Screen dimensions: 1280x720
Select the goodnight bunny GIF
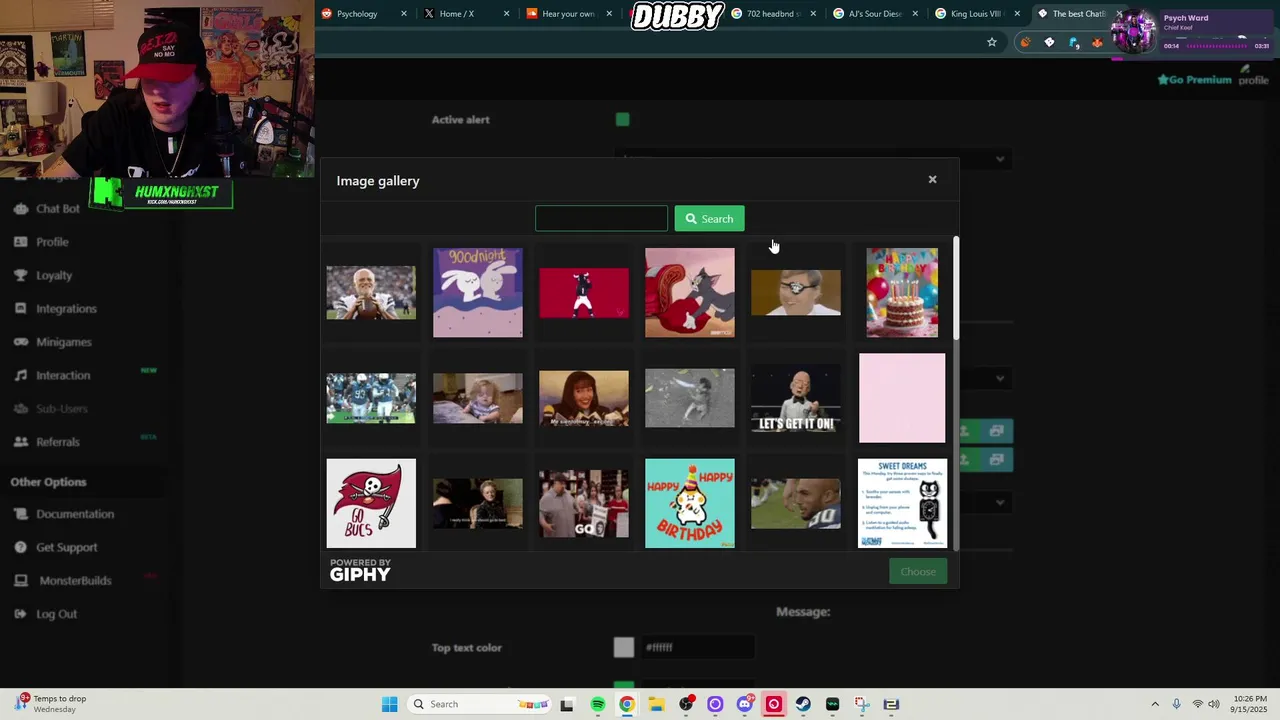(x=478, y=293)
